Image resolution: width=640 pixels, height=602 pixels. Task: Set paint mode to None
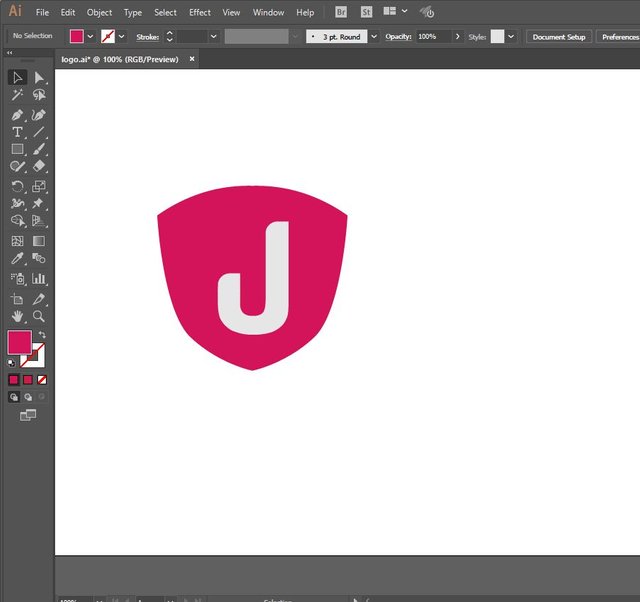(42, 380)
